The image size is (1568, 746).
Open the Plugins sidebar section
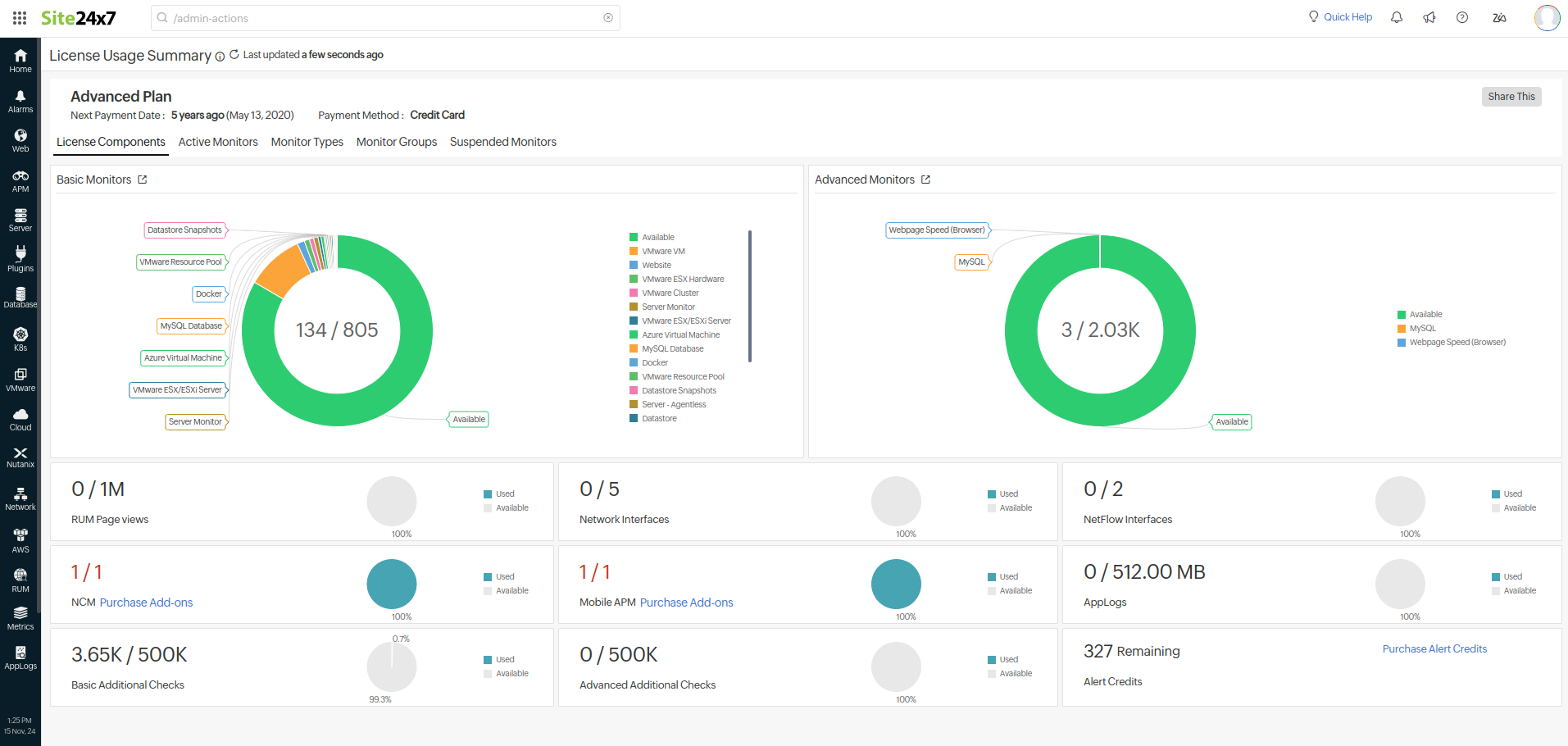(20, 259)
